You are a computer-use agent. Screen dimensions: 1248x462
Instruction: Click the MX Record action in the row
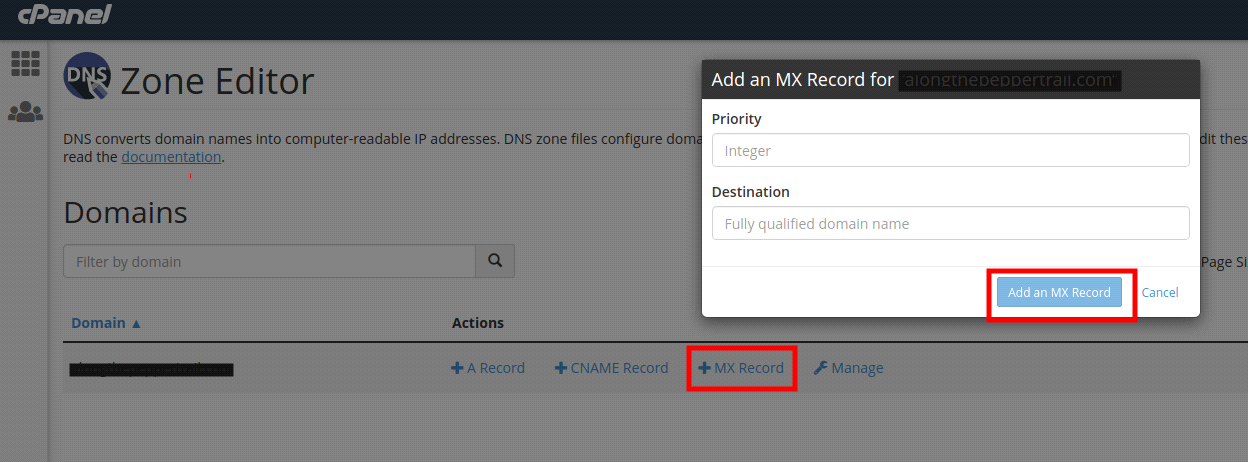click(x=741, y=368)
